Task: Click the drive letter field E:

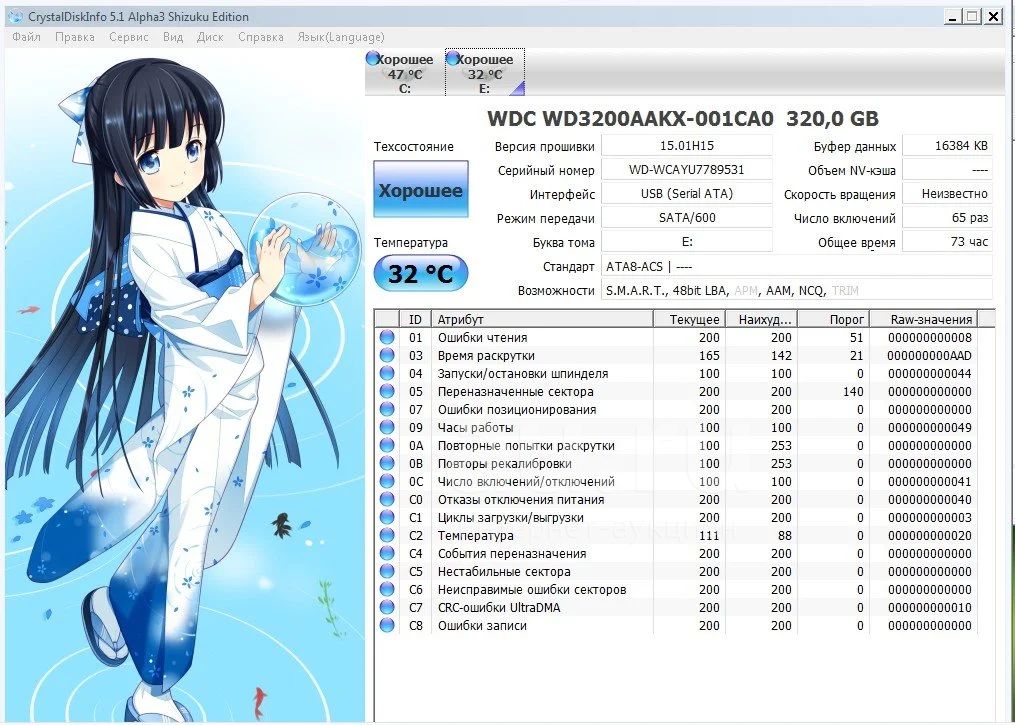Action: coord(687,241)
